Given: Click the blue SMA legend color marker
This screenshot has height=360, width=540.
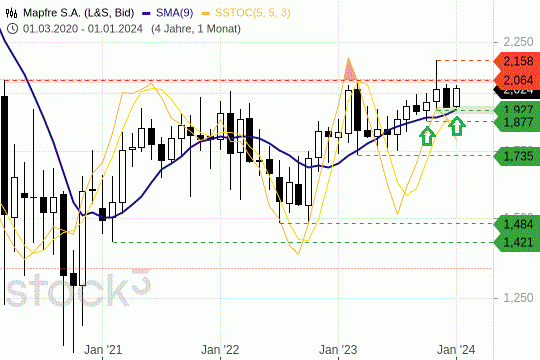Looking at the screenshot, I should click(146, 13).
